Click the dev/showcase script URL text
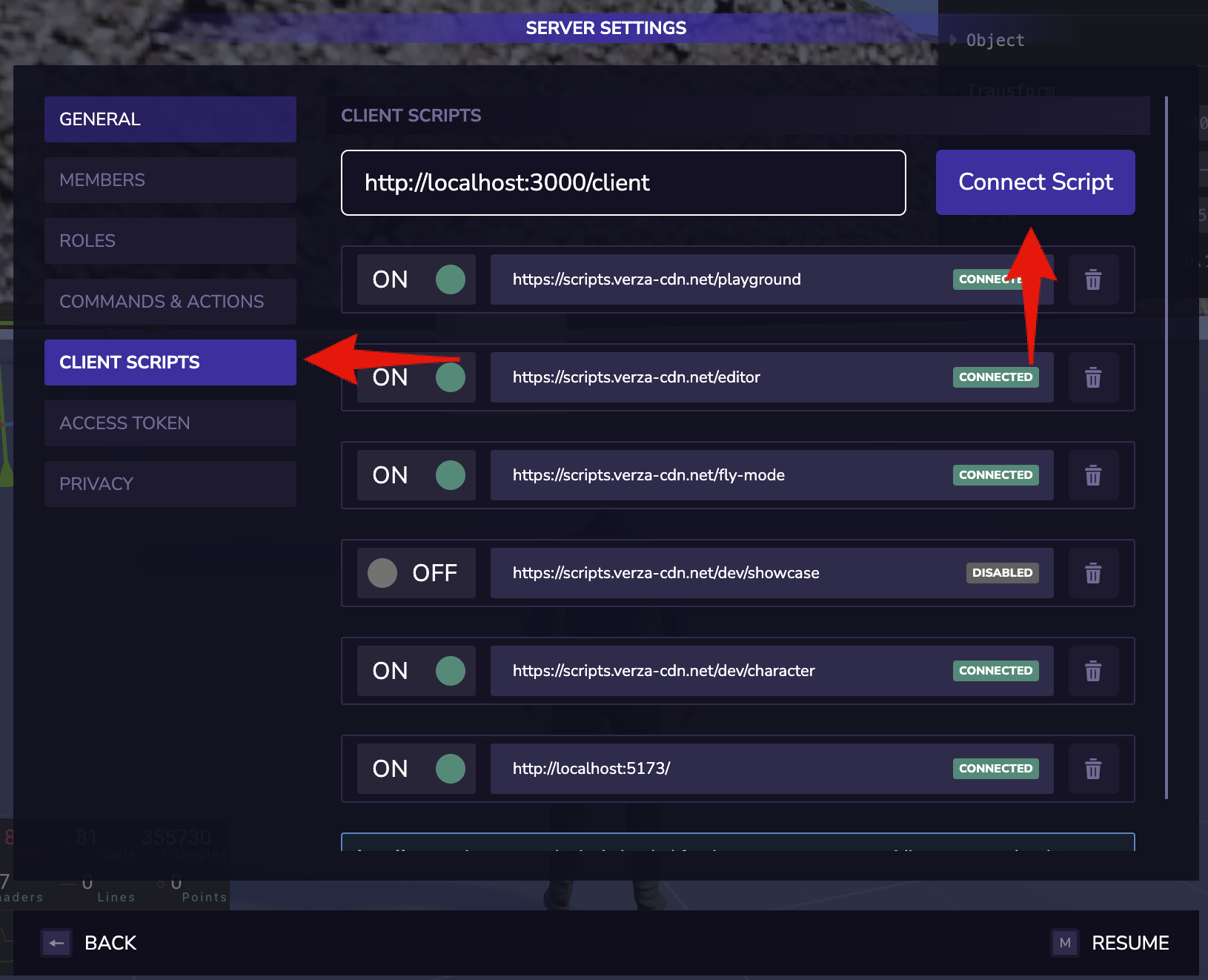The height and width of the screenshot is (980, 1208). [666, 573]
